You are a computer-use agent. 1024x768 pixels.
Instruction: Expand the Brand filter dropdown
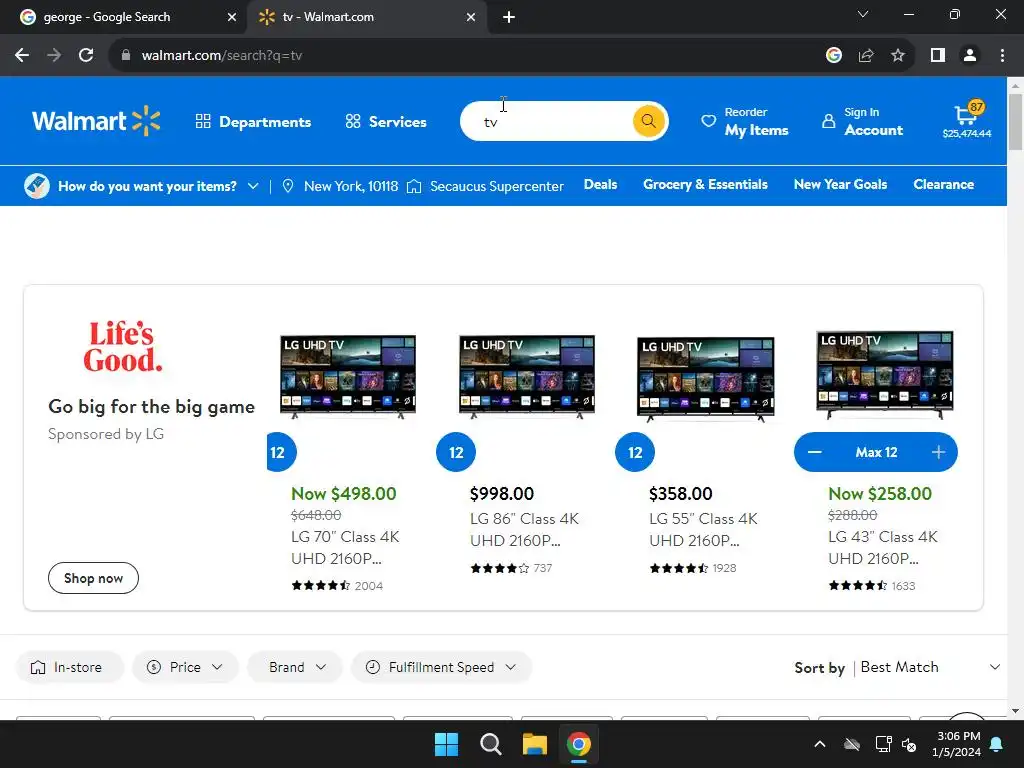(295, 667)
